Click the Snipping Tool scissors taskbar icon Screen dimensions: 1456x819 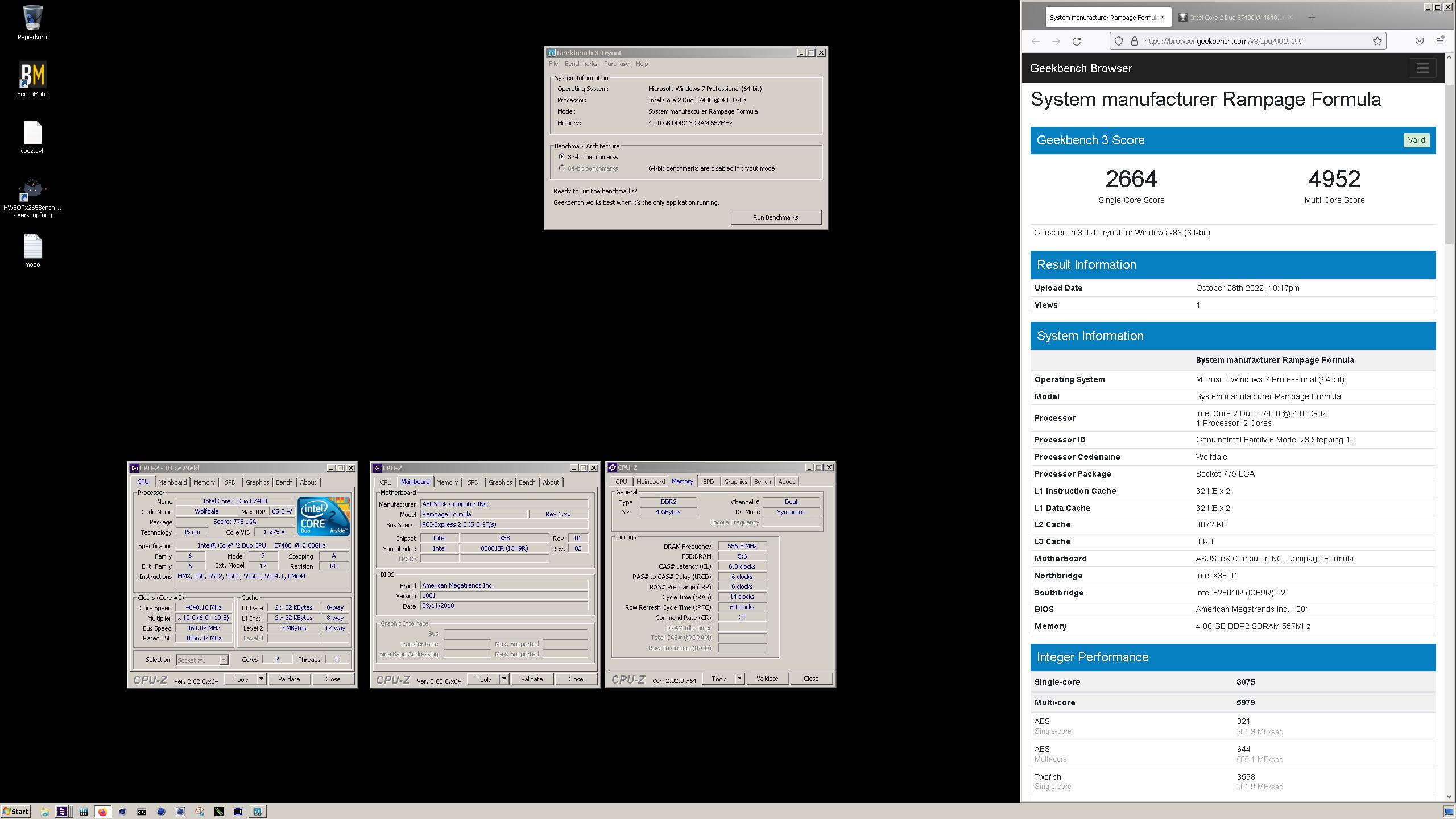tap(200, 812)
